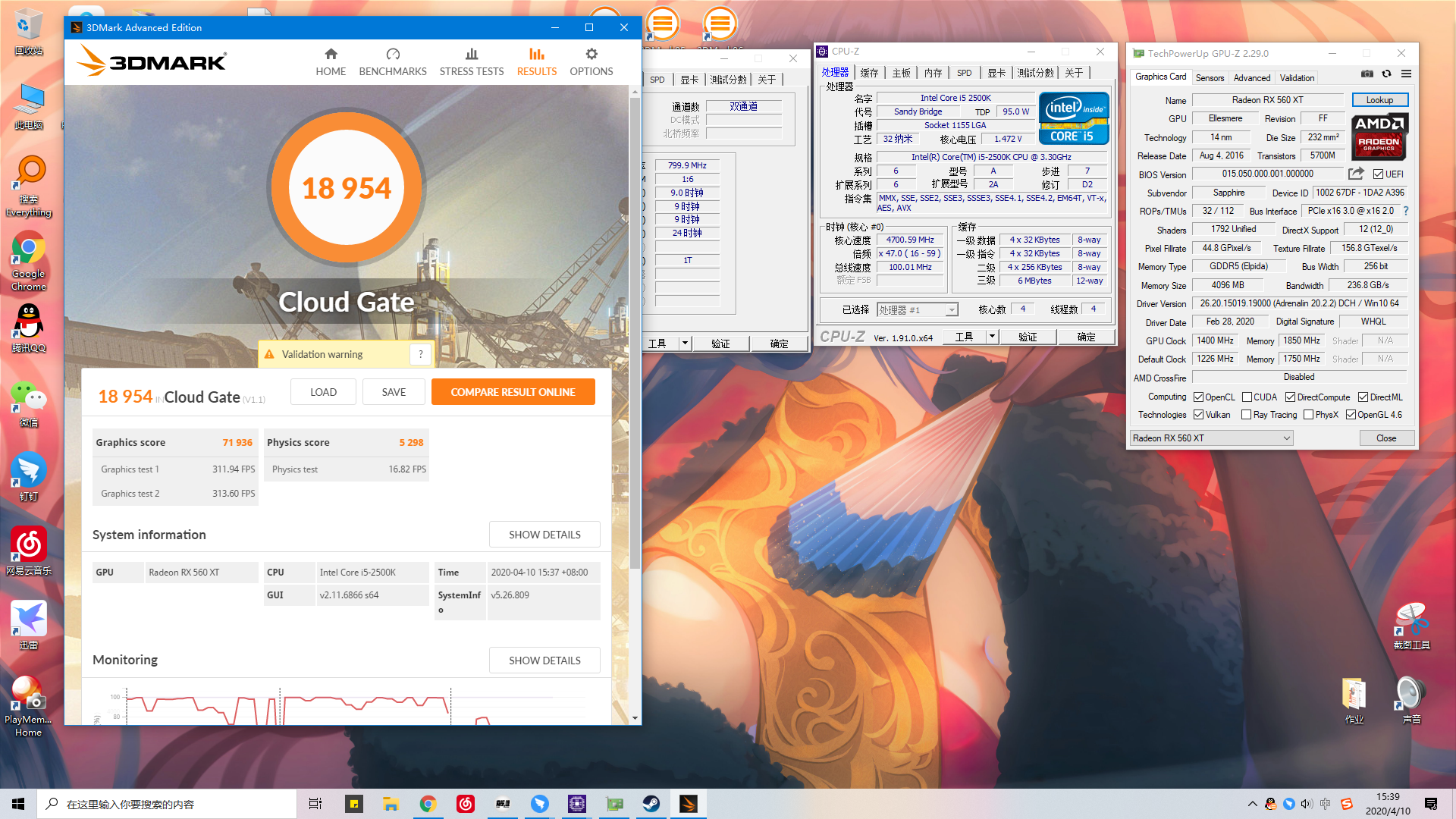
Task: Click the Windows taskbar search box
Action: click(x=167, y=804)
